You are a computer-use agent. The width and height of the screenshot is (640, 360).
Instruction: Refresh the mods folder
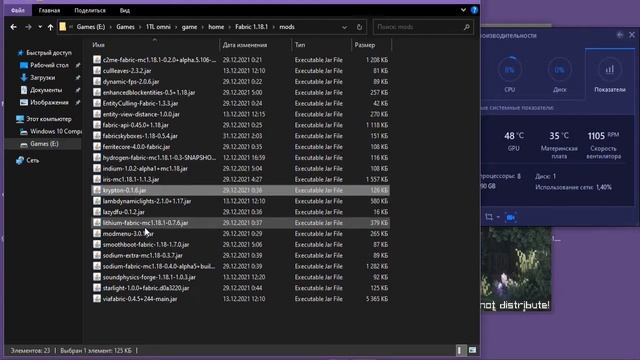point(359,27)
